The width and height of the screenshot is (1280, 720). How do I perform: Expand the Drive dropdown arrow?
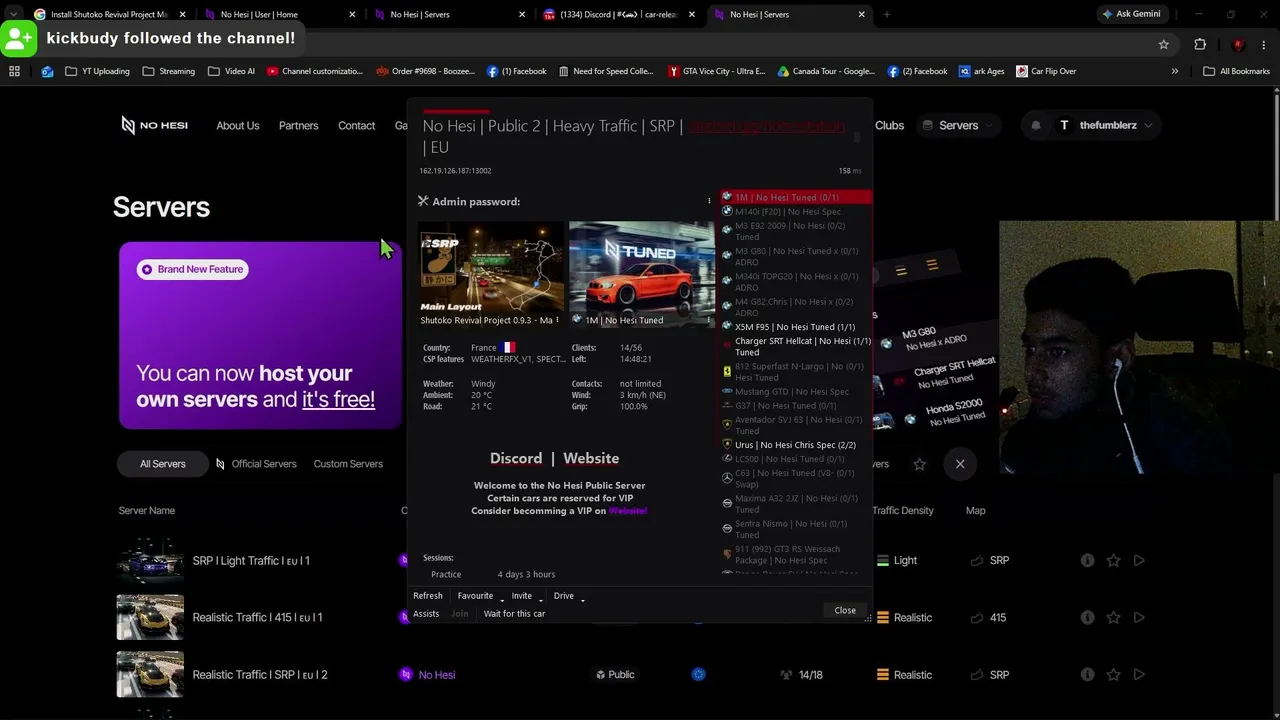click(x=582, y=598)
